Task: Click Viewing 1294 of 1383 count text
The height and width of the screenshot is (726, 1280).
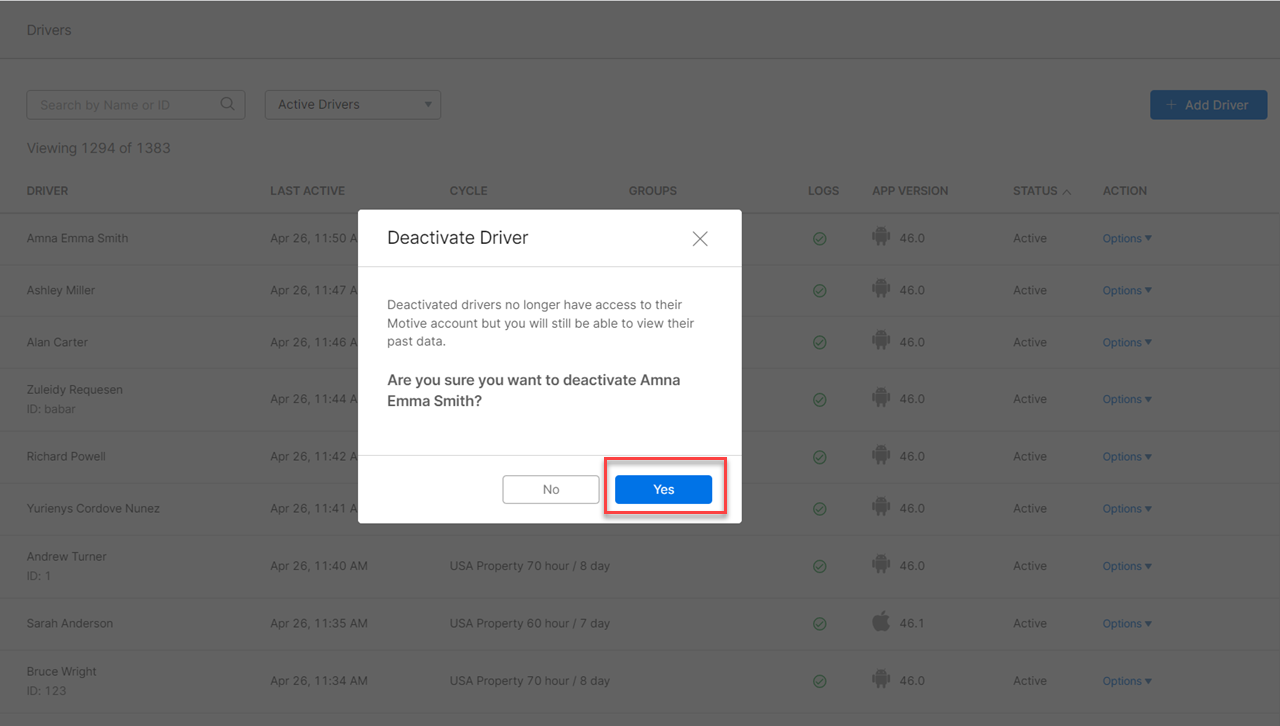Action: [x=98, y=148]
